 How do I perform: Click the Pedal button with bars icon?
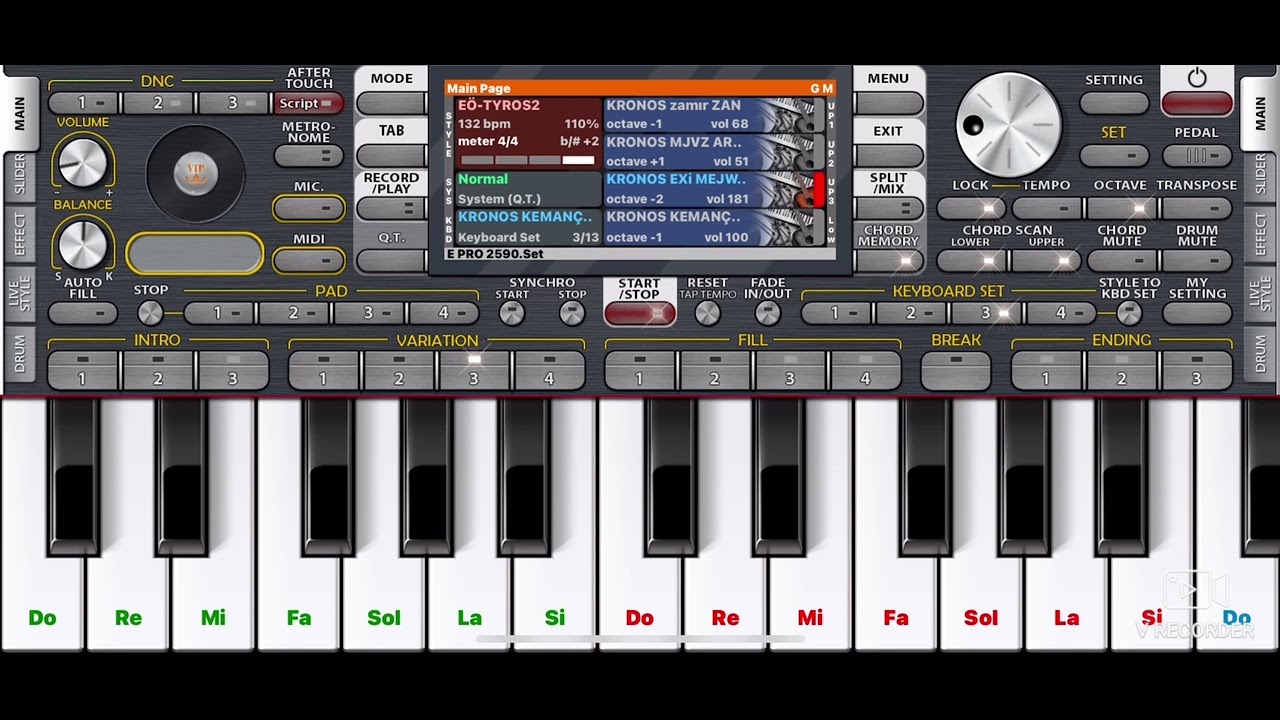click(1197, 156)
